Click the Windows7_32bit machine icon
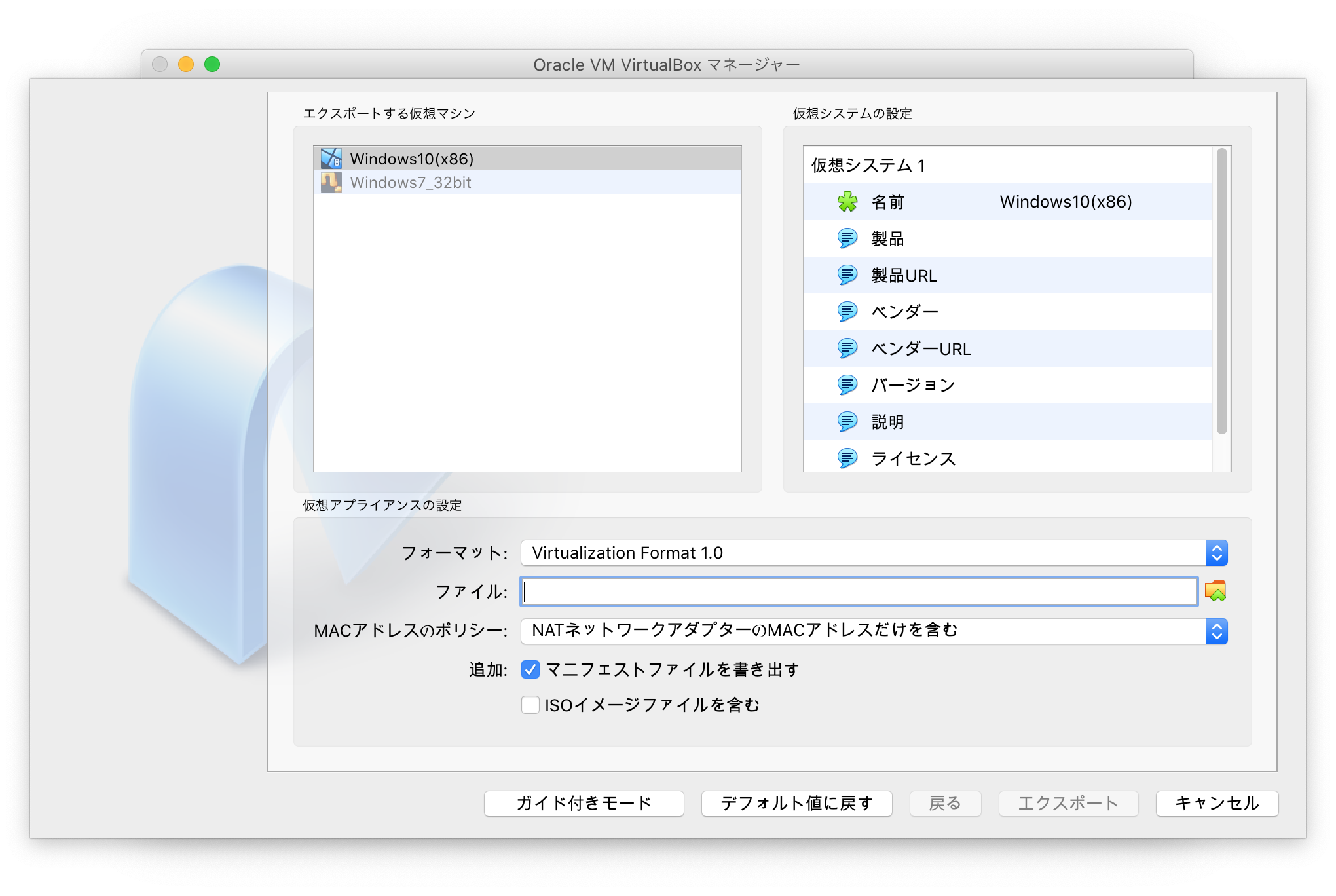 [x=333, y=183]
